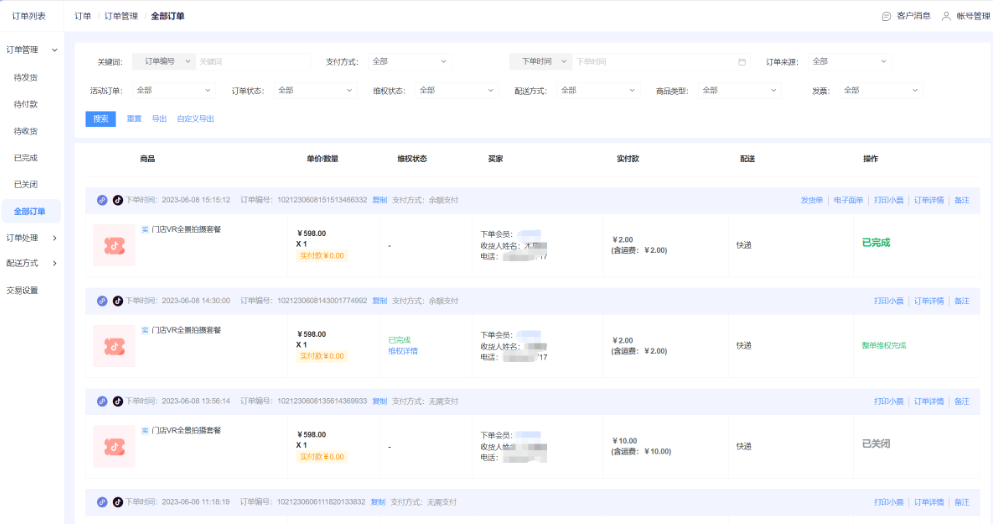Click the TikTok icon on the 14:30:00 order

click(x=117, y=301)
